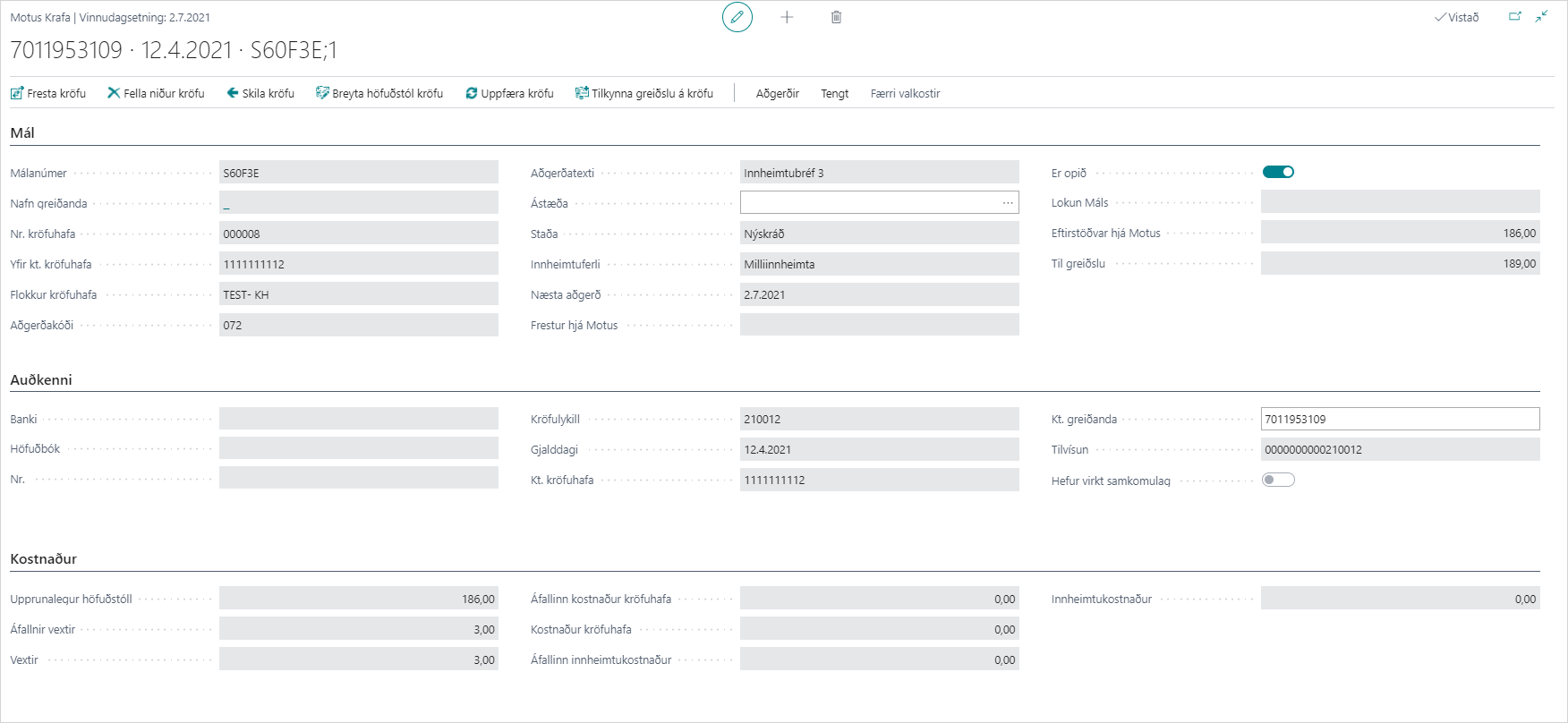Viewport: 1568px width, 723px height.
Task: Click the pencil edit icon
Action: [737, 17]
